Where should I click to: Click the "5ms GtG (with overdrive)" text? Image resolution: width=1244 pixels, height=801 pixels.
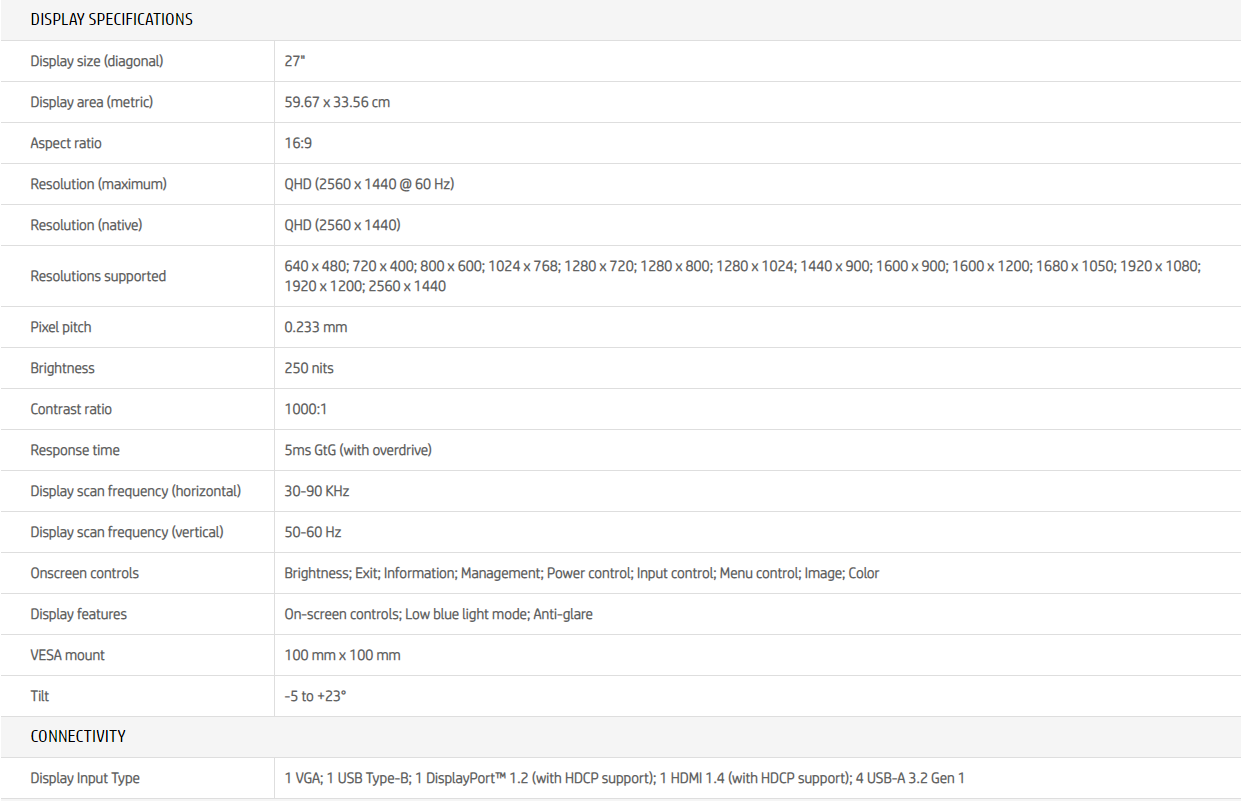point(358,450)
